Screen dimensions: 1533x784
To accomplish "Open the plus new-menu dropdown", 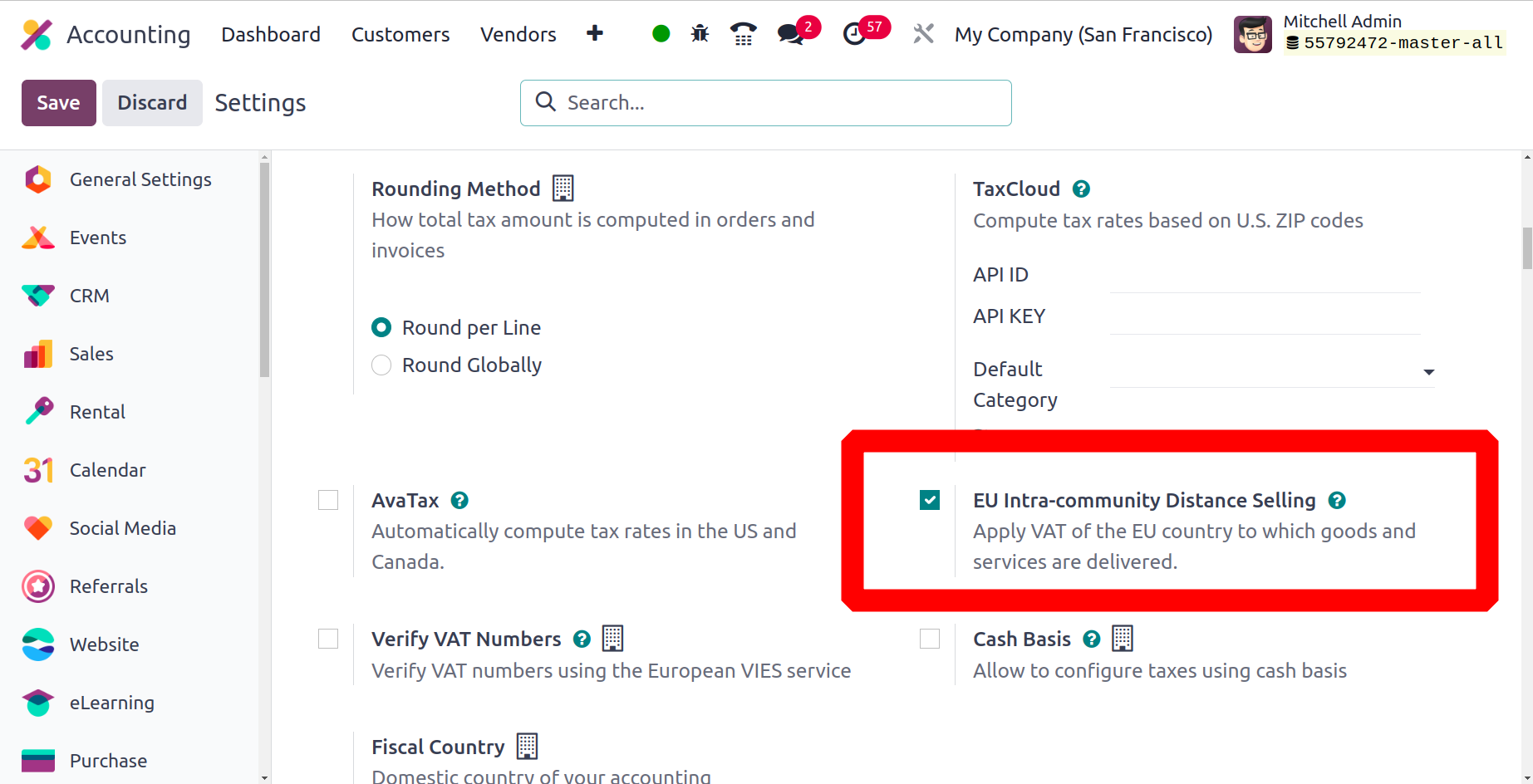I will 595,33.
